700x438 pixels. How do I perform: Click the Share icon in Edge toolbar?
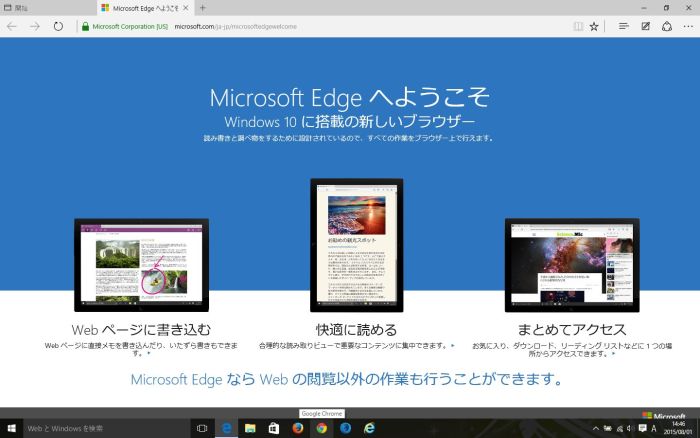pyautogui.click(x=666, y=26)
